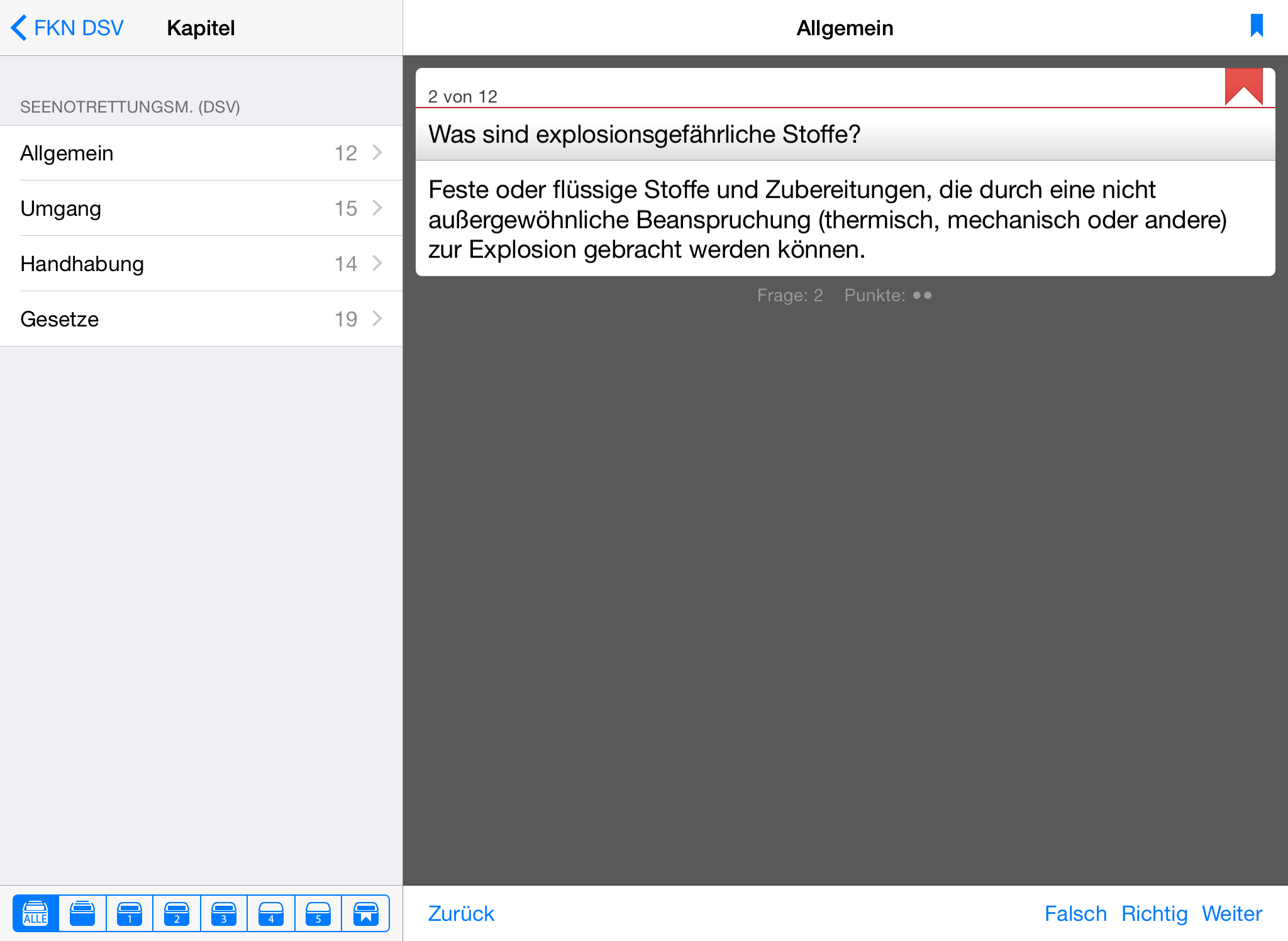Screen dimensions: 1288x941
Task: Toggle the red bookmark ribbon on card
Action: click(1243, 86)
